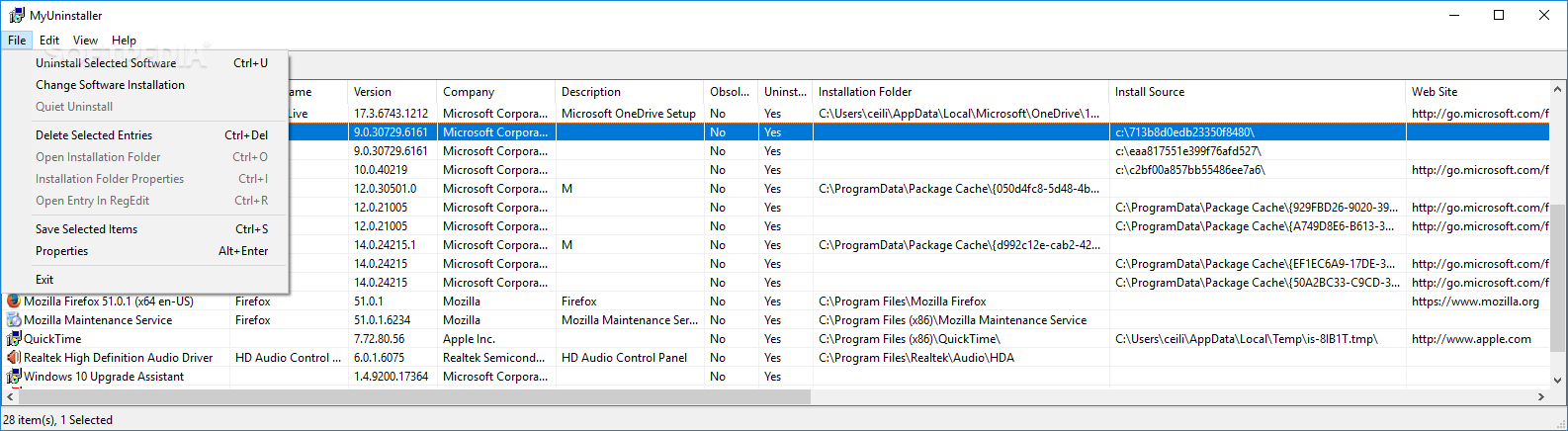This screenshot has width=1568, height=431.
Task: Click install source c:\c2bf00a857bb55486ee7a6\
Action: point(1190,170)
